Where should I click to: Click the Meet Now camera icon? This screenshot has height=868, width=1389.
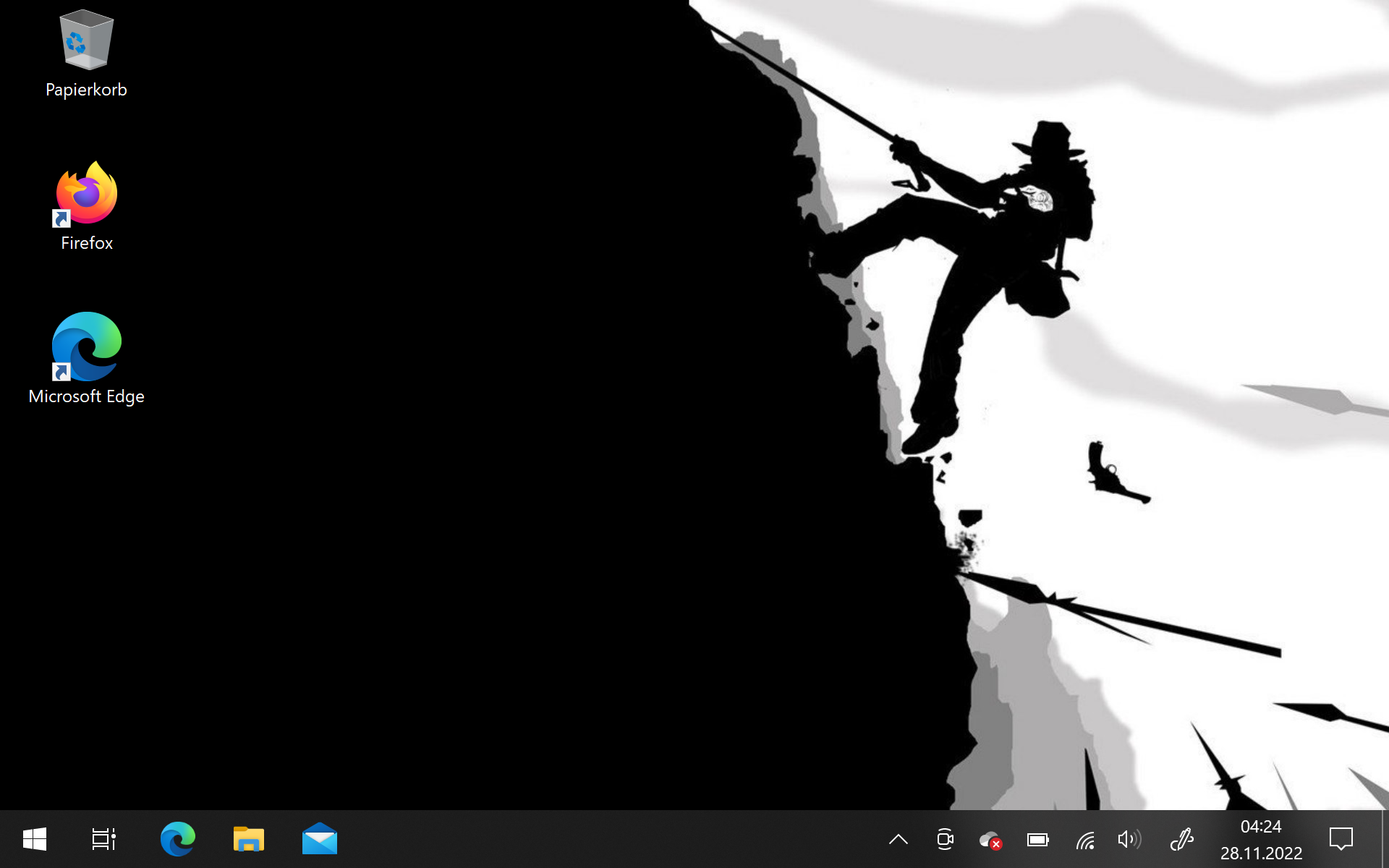point(945,839)
